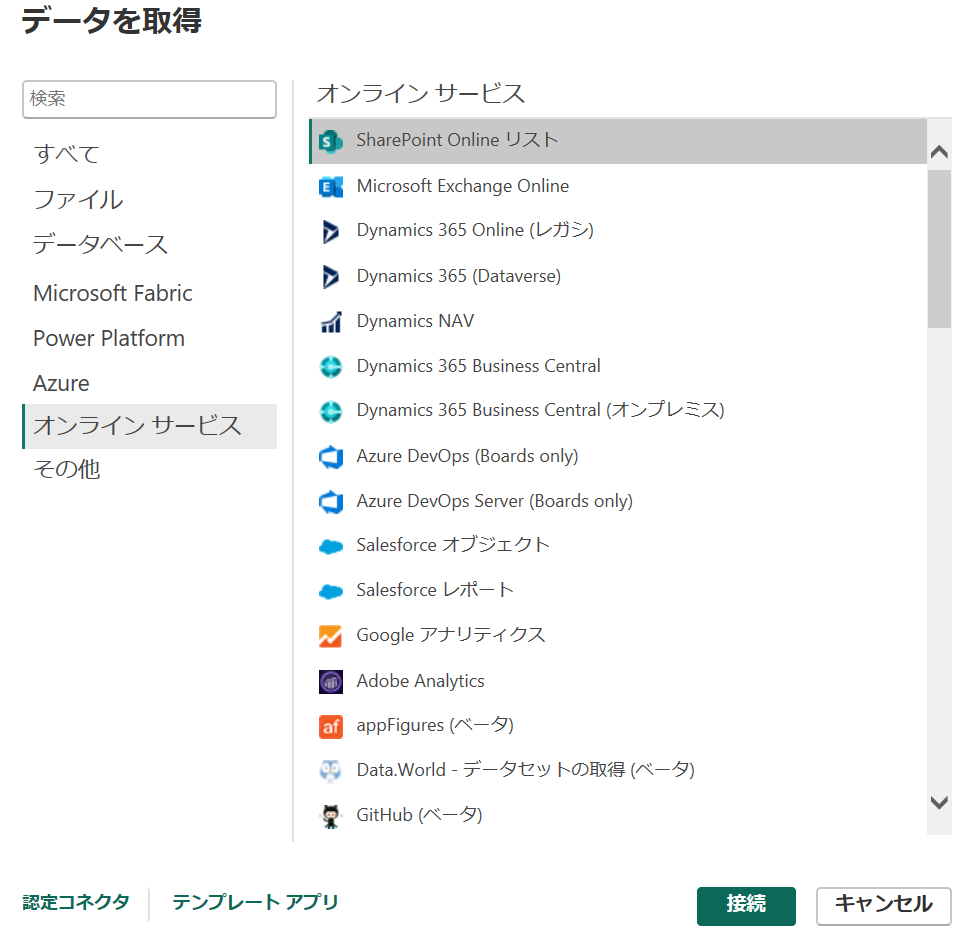
Task: Click the GitHub octocat icon
Action: (331, 816)
